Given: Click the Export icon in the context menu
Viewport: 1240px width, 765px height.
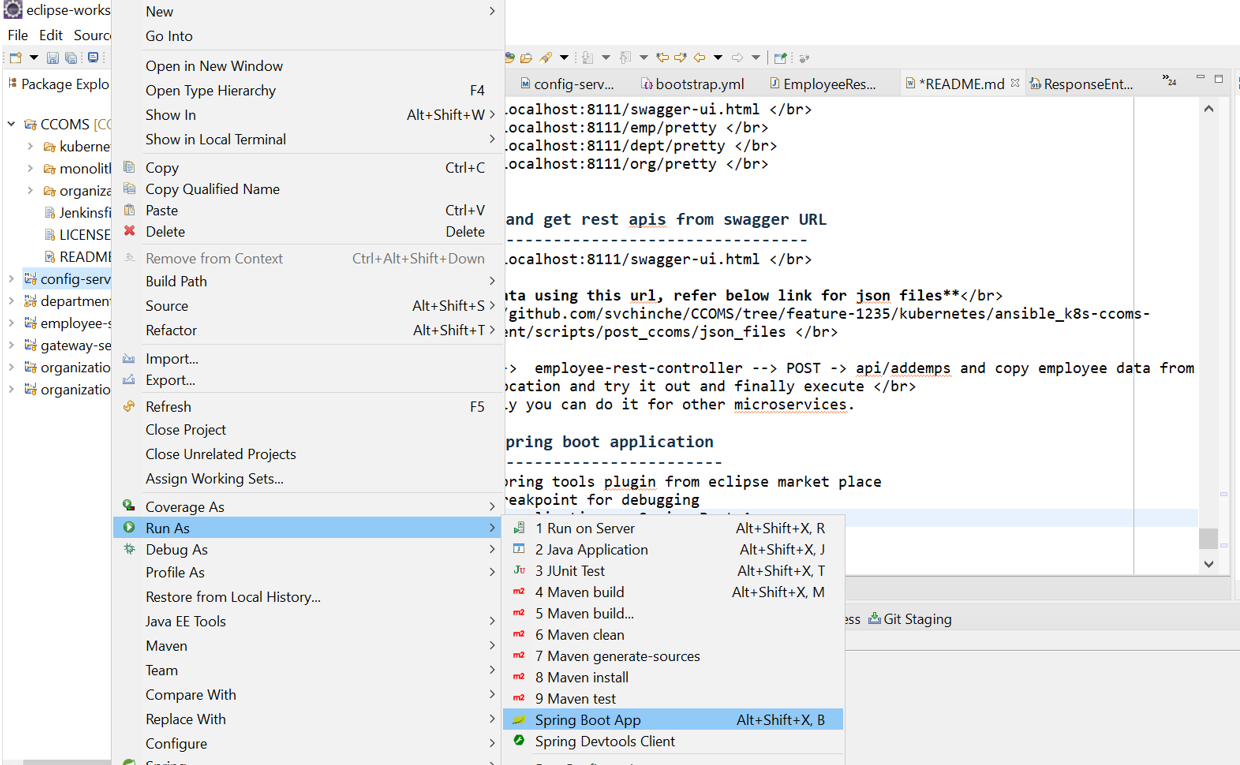Looking at the screenshot, I should 129,380.
